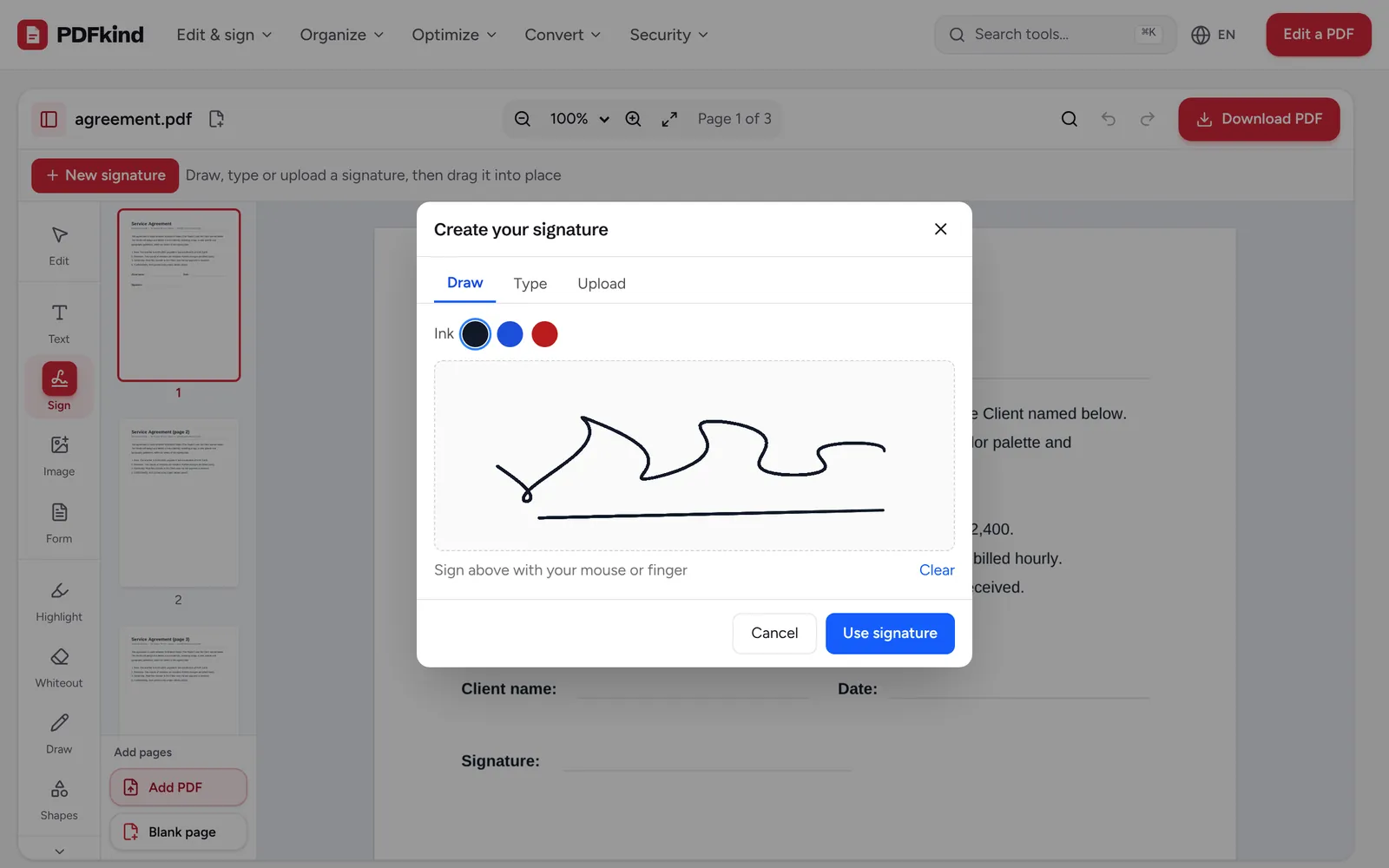1389x868 pixels.
Task: Open page 2 thumbnail
Action: point(179,503)
